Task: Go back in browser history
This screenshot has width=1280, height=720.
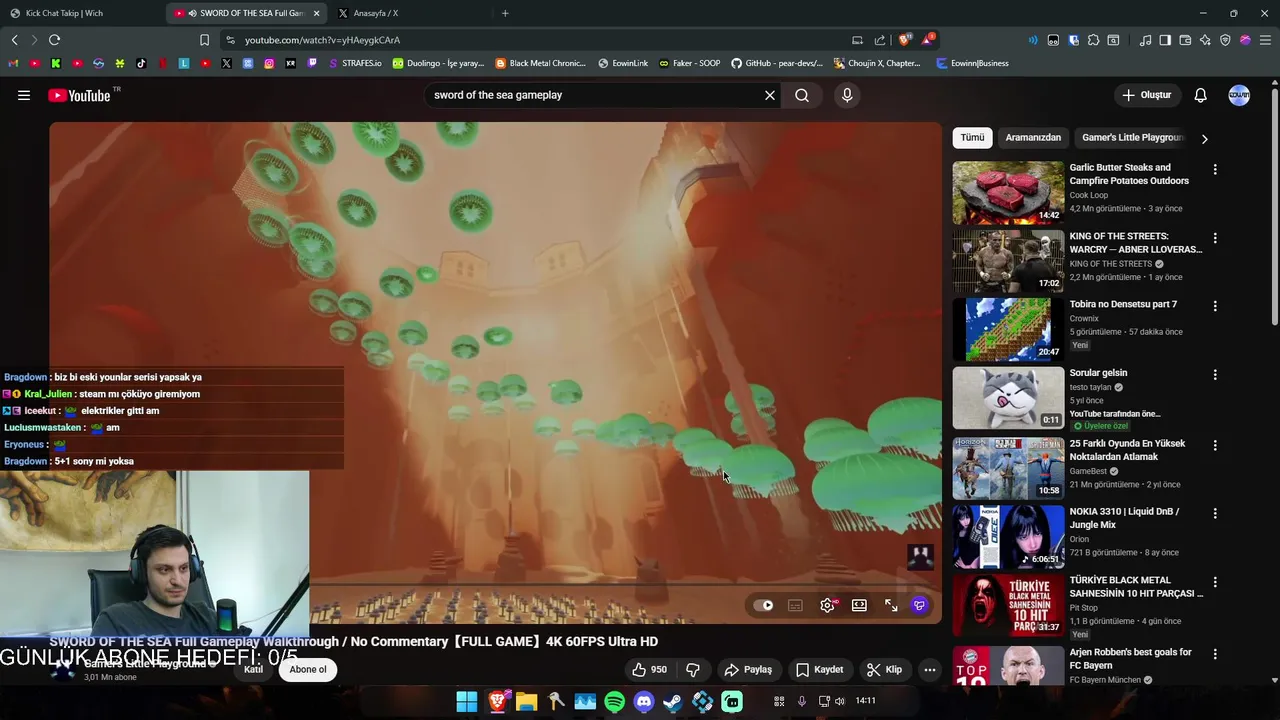Action: click(x=14, y=40)
